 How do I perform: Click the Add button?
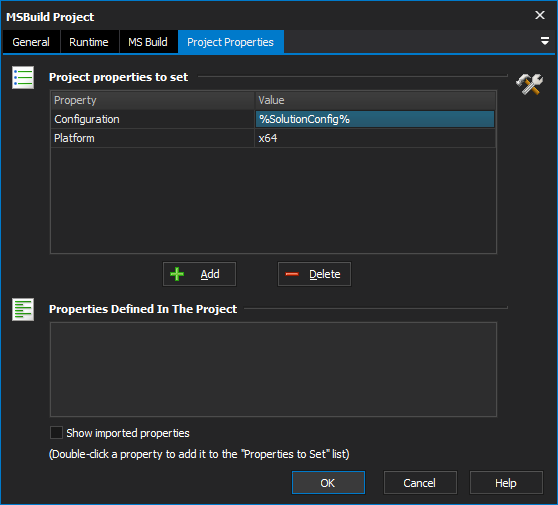[x=199, y=274]
